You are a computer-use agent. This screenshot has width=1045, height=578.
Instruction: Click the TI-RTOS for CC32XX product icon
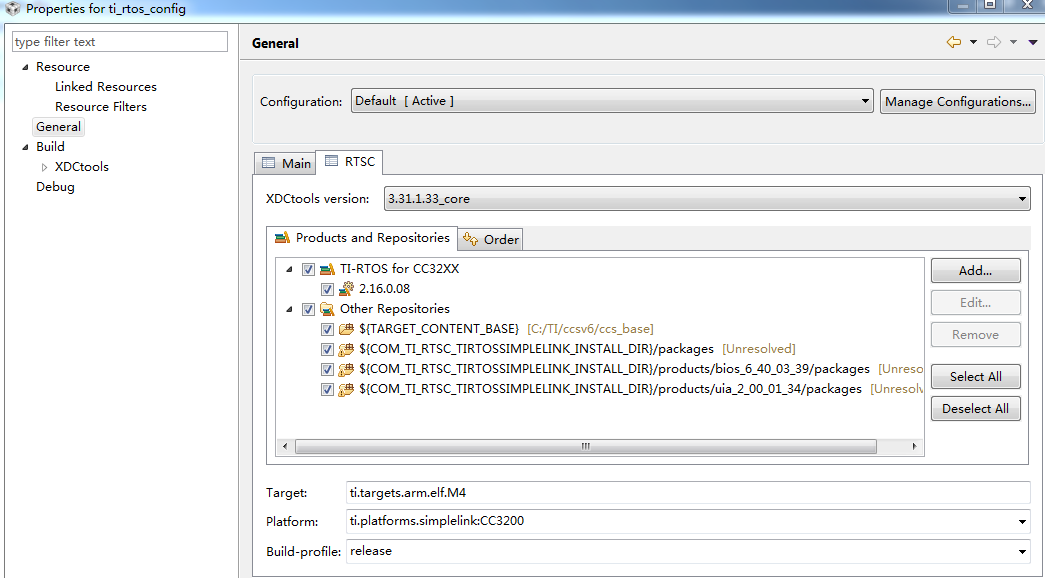[327, 269]
